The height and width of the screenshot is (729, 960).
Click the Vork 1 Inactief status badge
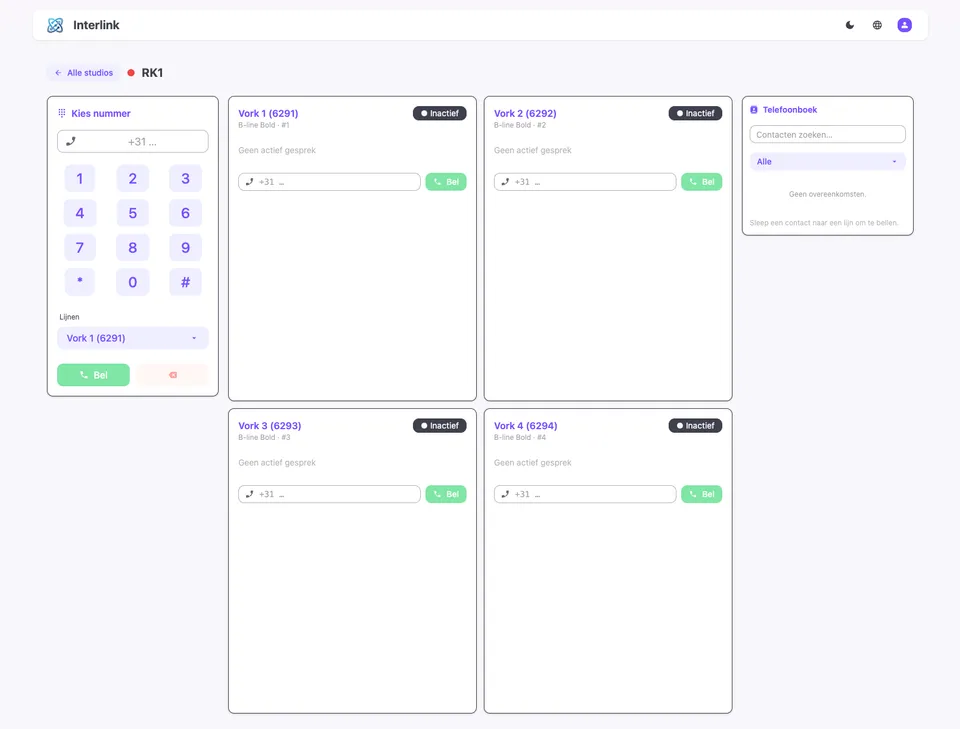440,113
